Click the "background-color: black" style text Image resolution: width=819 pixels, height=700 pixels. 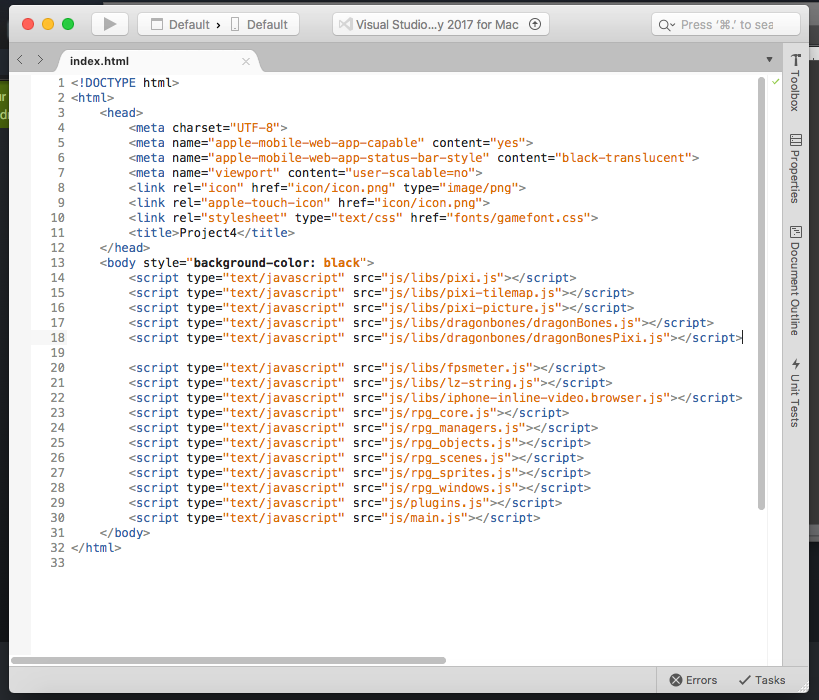(x=277, y=262)
